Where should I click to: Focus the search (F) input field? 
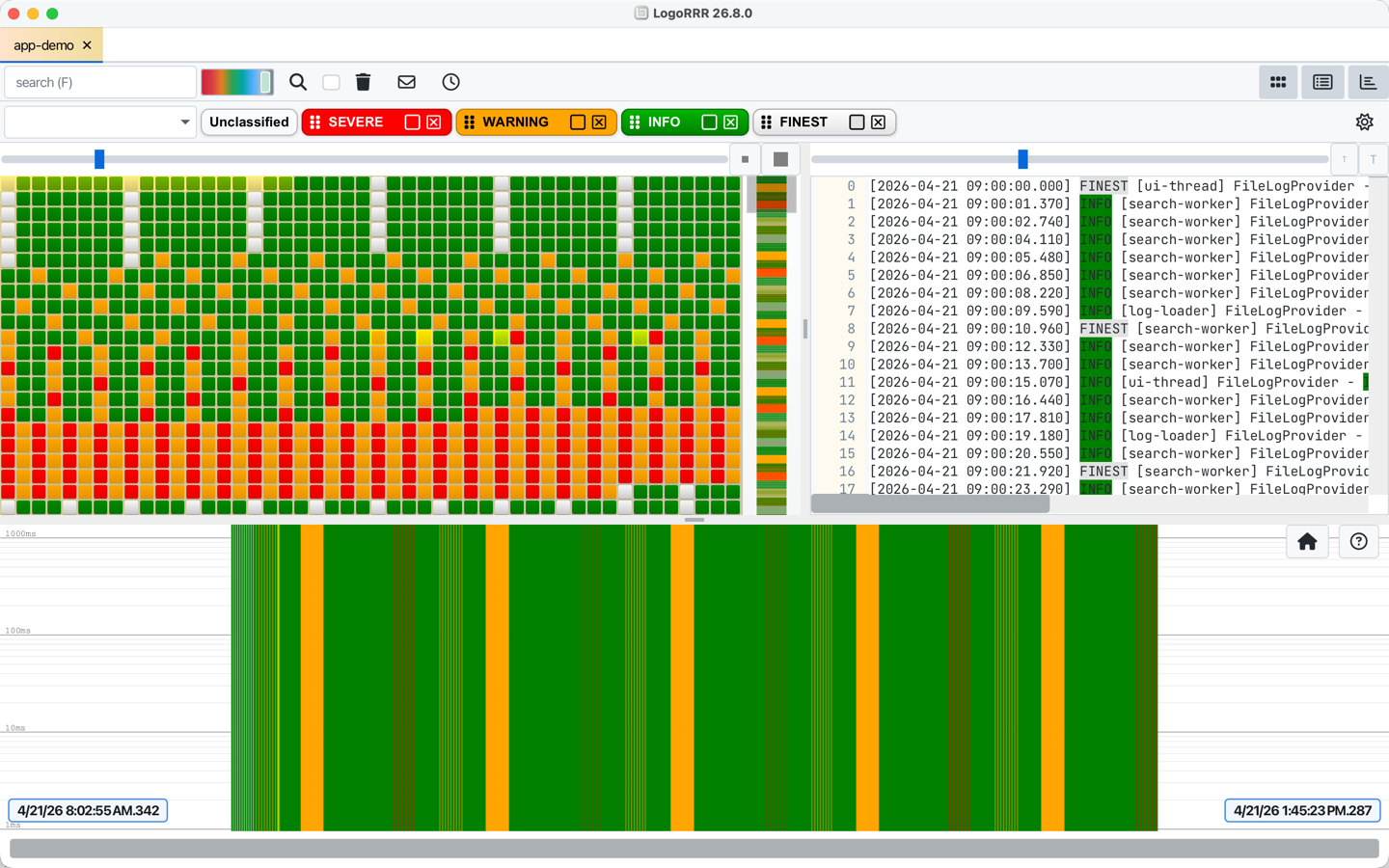coord(100,82)
